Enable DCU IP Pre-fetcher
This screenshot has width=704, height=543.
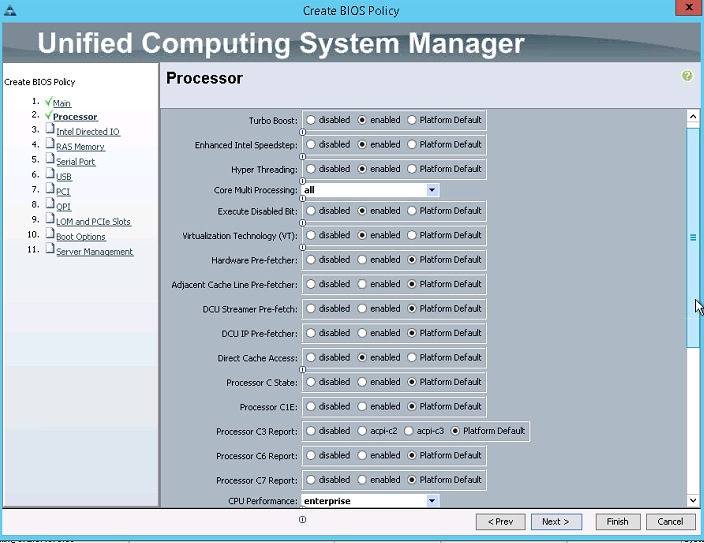tap(362, 333)
